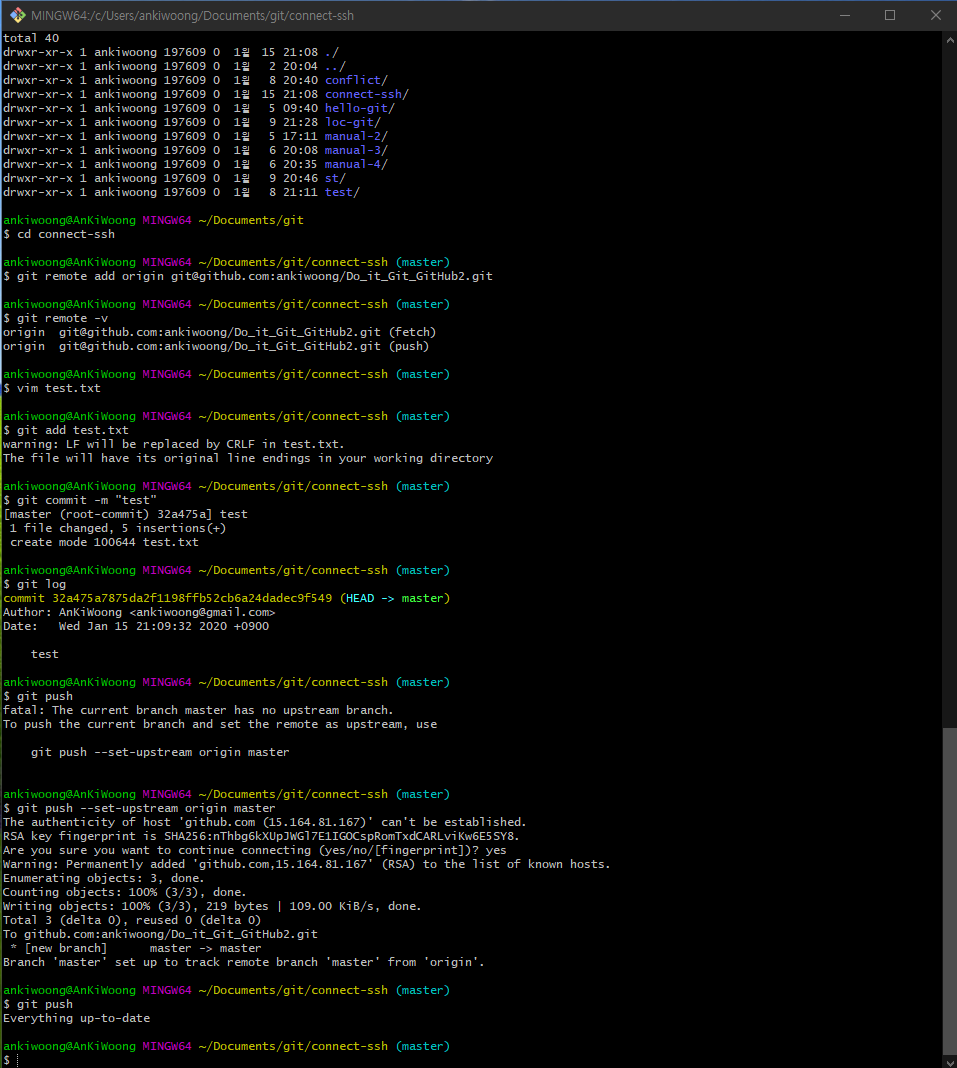Maximize the MINGW64 terminal window

(890, 15)
